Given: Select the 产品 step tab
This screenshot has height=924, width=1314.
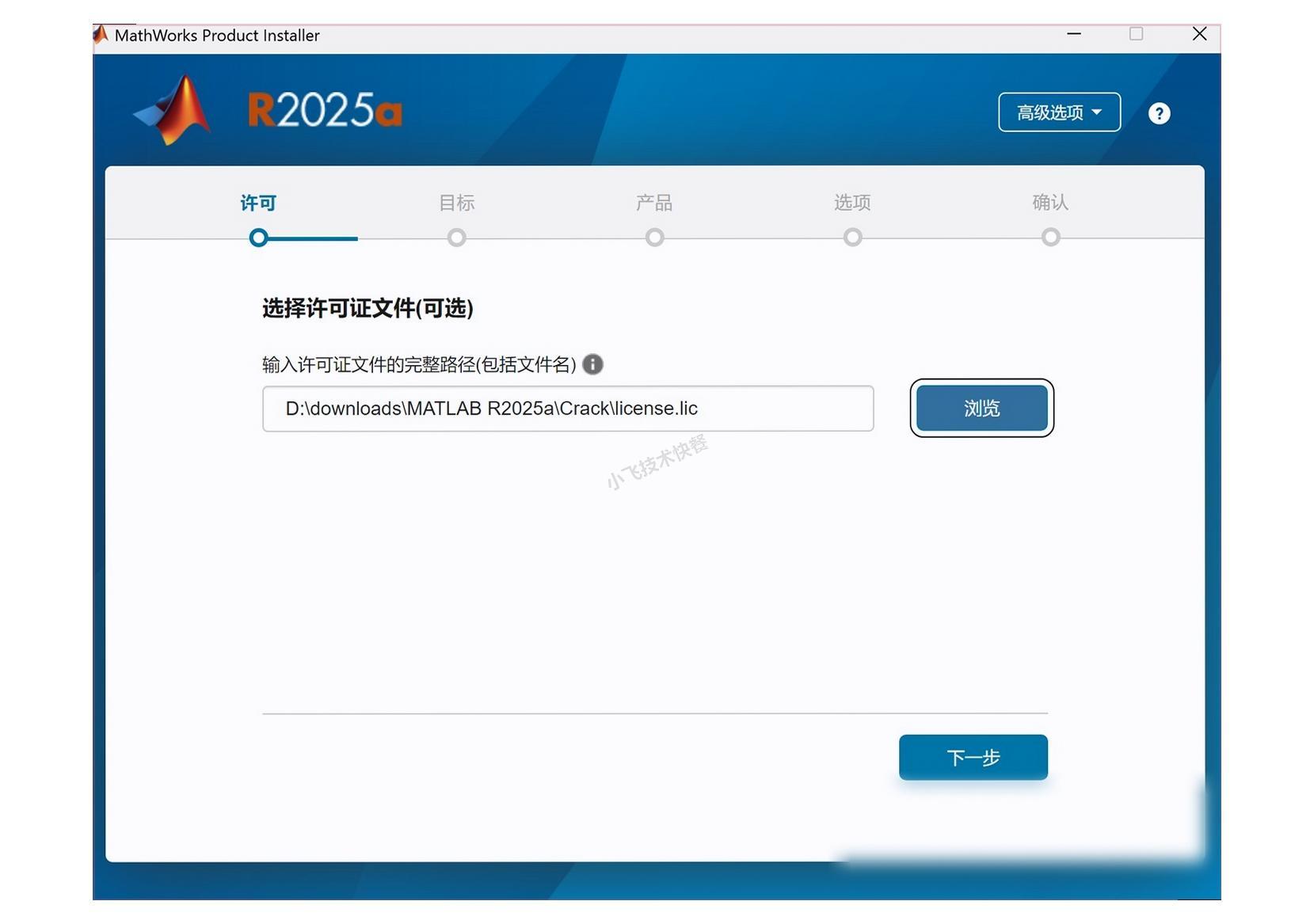Looking at the screenshot, I should (x=654, y=203).
